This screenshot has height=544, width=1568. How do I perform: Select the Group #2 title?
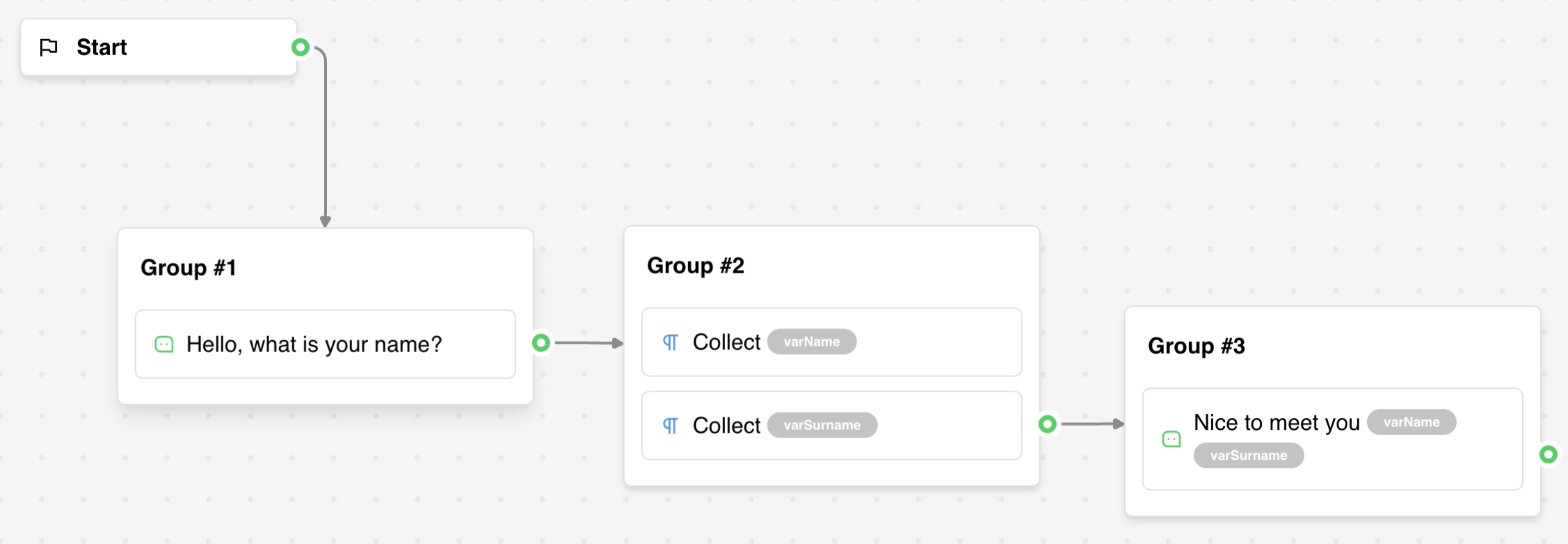pos(696,266)
